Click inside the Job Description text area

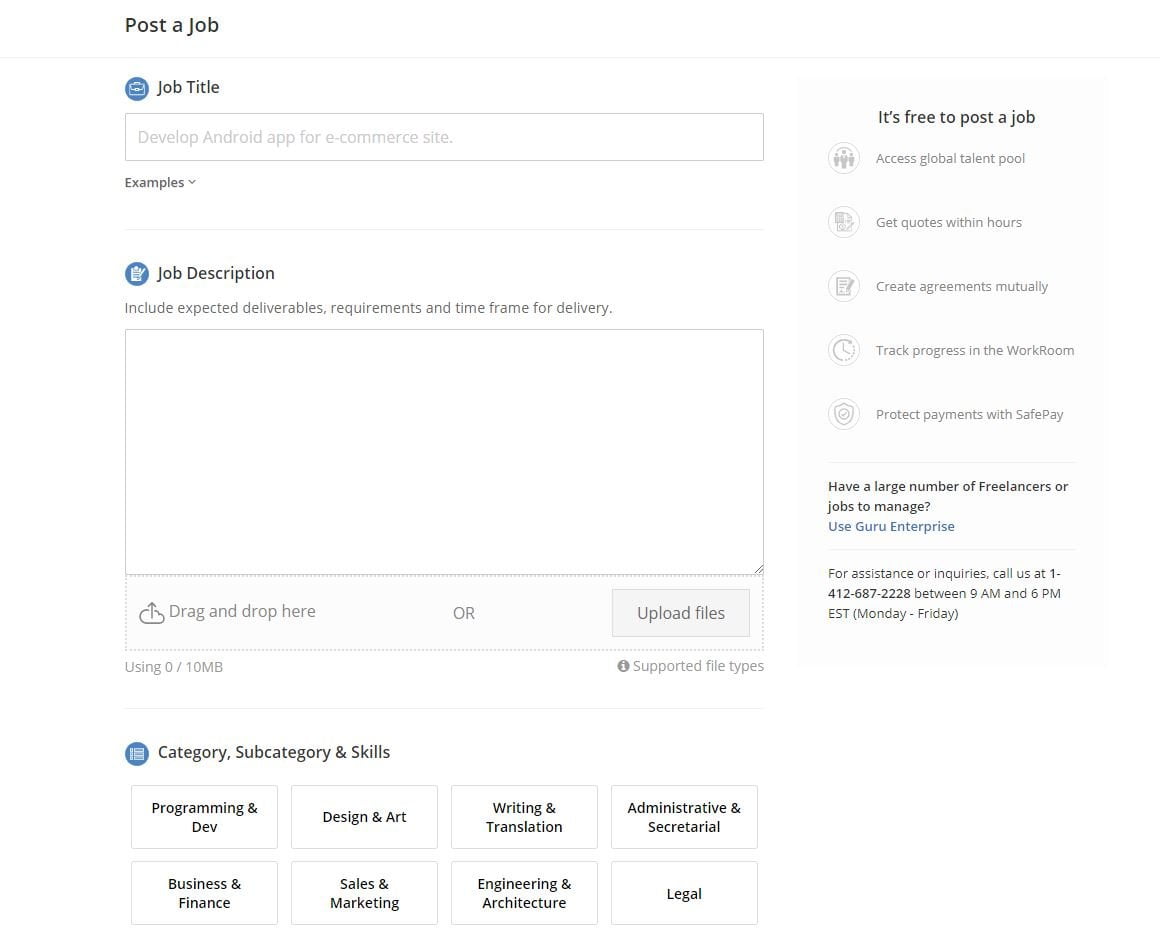[x=444, y=451]
